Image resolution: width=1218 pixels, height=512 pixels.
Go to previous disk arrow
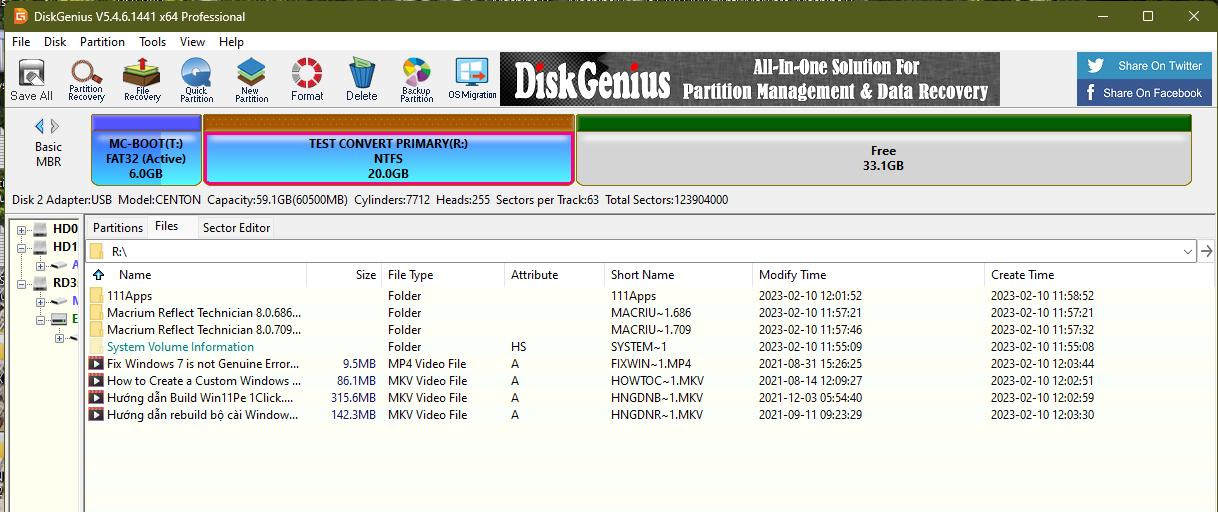[40, 126]
